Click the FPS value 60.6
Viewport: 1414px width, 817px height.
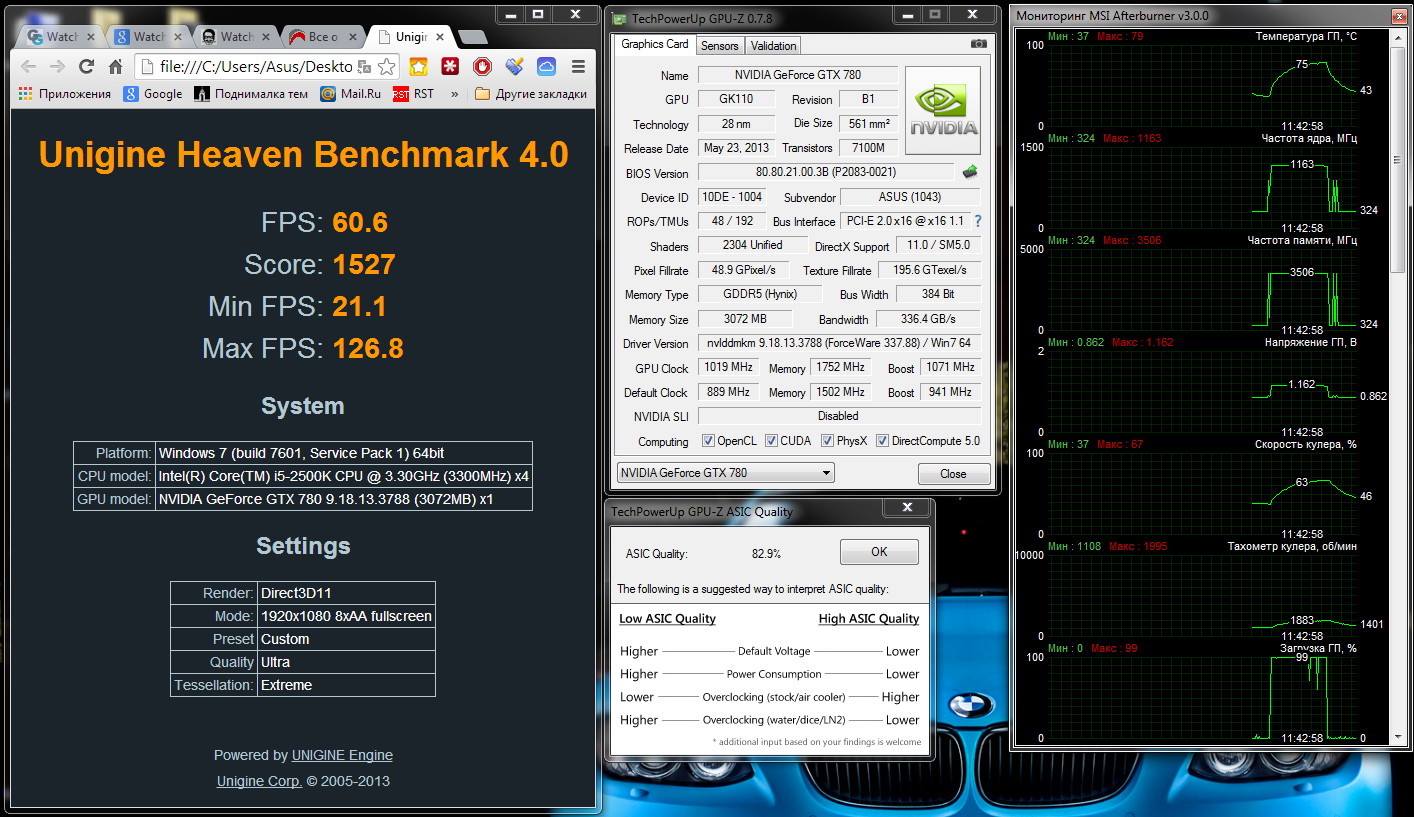(360, 222)
